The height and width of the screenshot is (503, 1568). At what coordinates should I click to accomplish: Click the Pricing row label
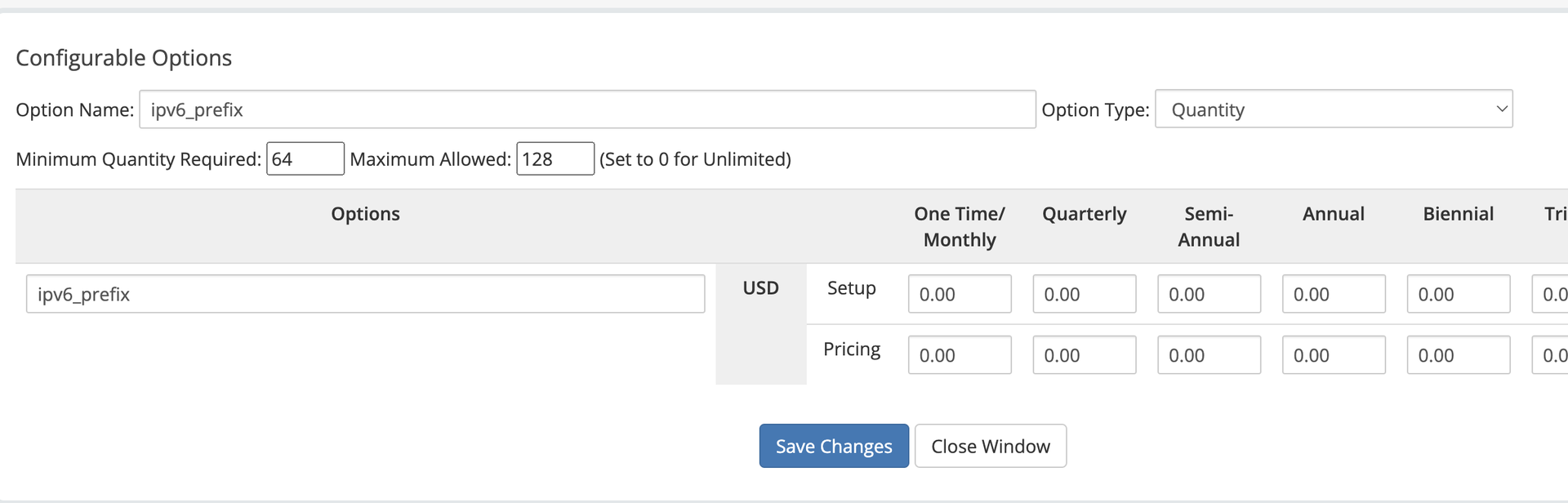pos(852,349)
